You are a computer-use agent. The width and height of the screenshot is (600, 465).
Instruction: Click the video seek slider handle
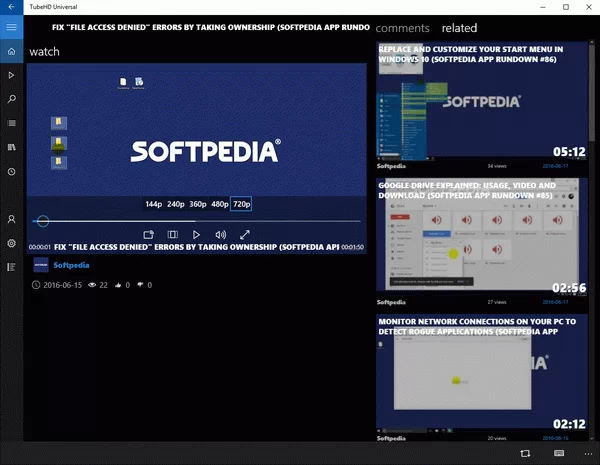click(43, 221)
